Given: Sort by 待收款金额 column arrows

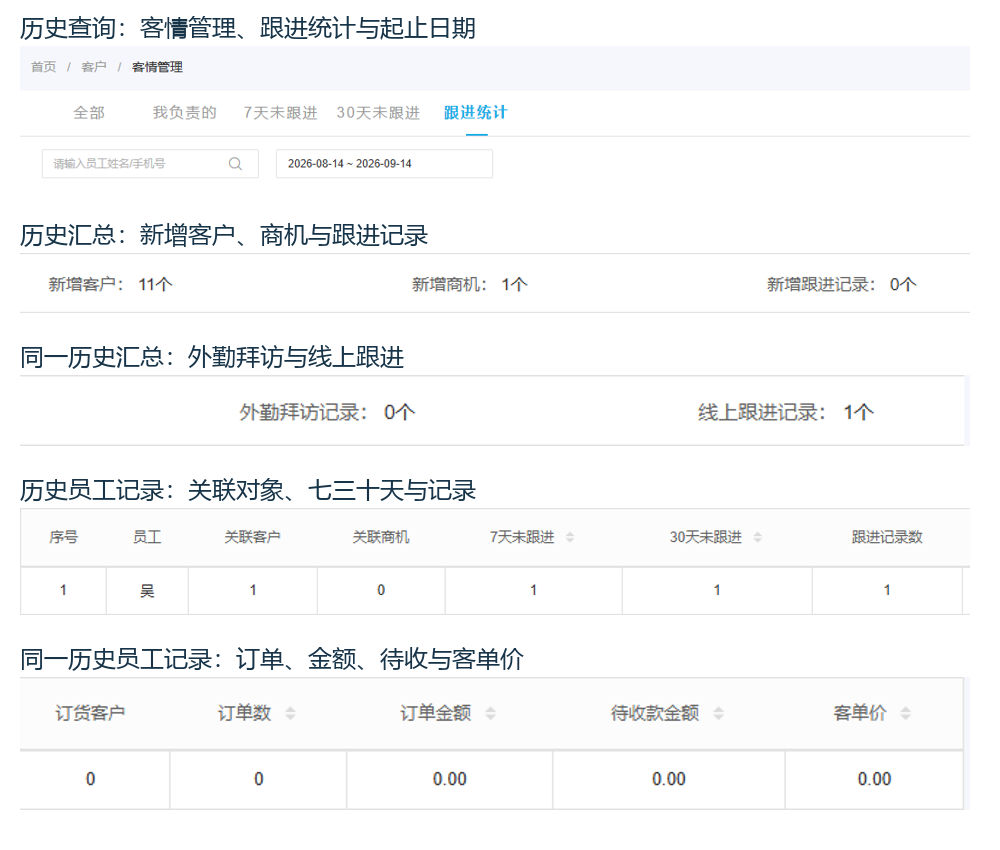Looking at the screenshot, I should 719,713.
